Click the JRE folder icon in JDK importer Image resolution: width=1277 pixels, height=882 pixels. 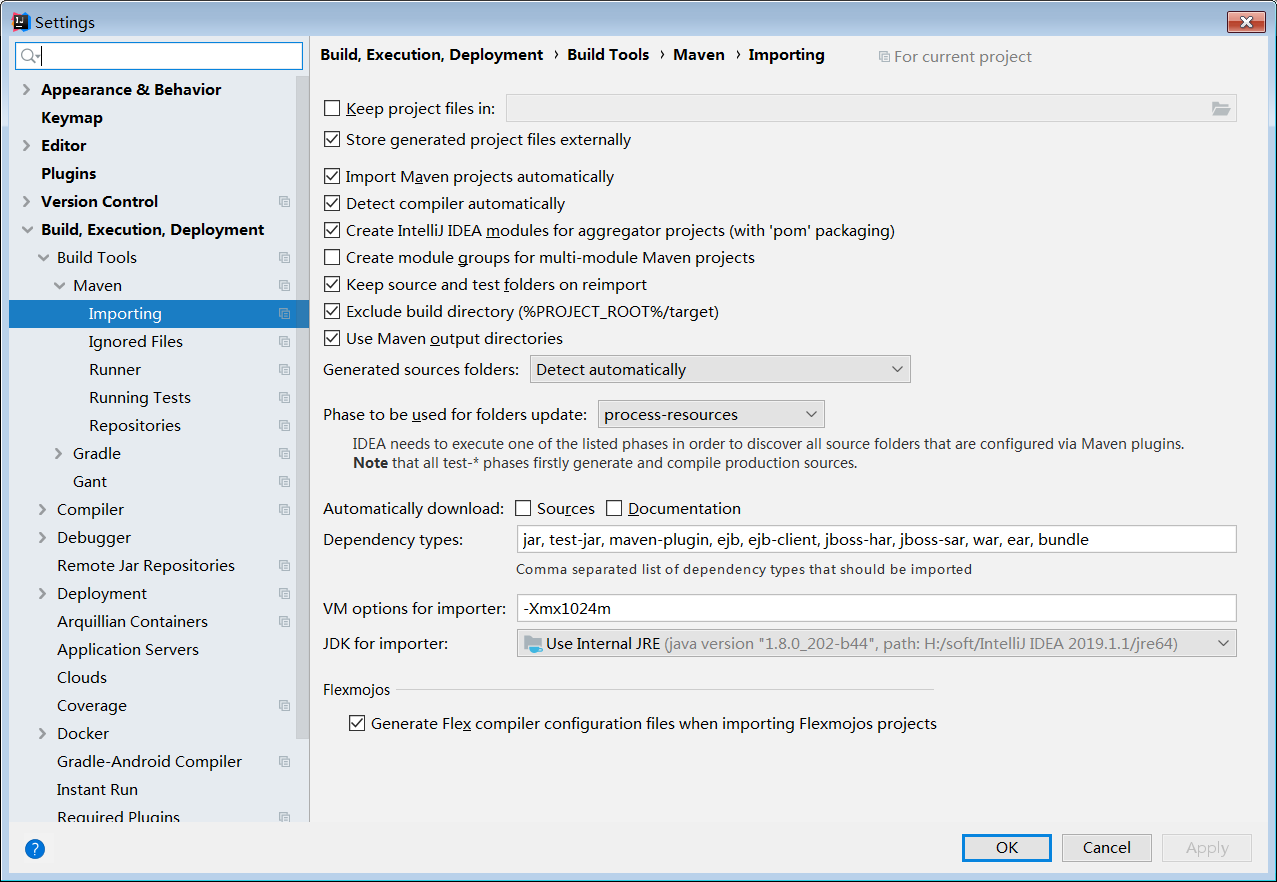tap(533, 643)
